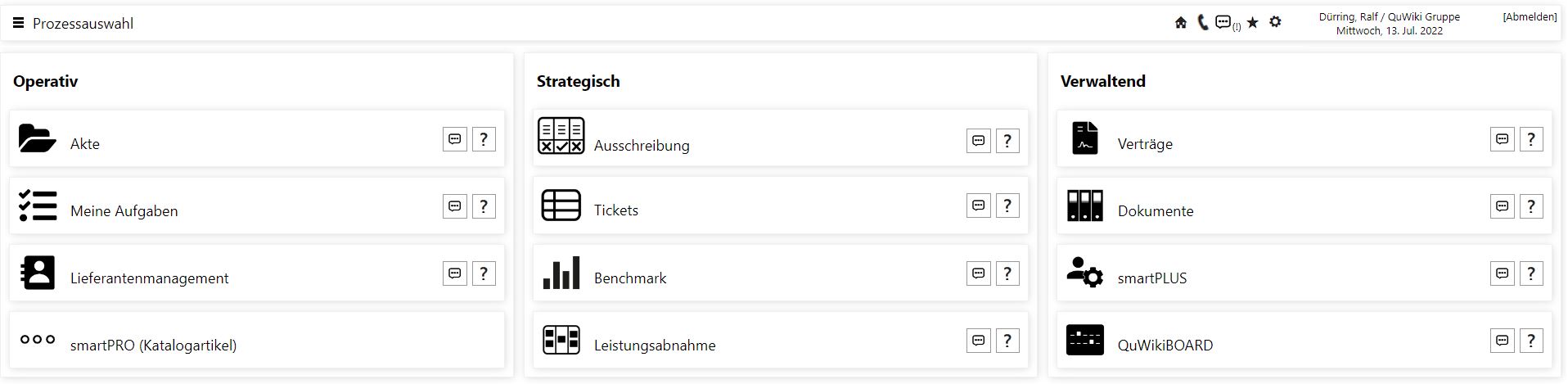This screenshot has height=384, width=1568.
Task: Click the Dokumente binders icon
Action: pos(1085,206)
